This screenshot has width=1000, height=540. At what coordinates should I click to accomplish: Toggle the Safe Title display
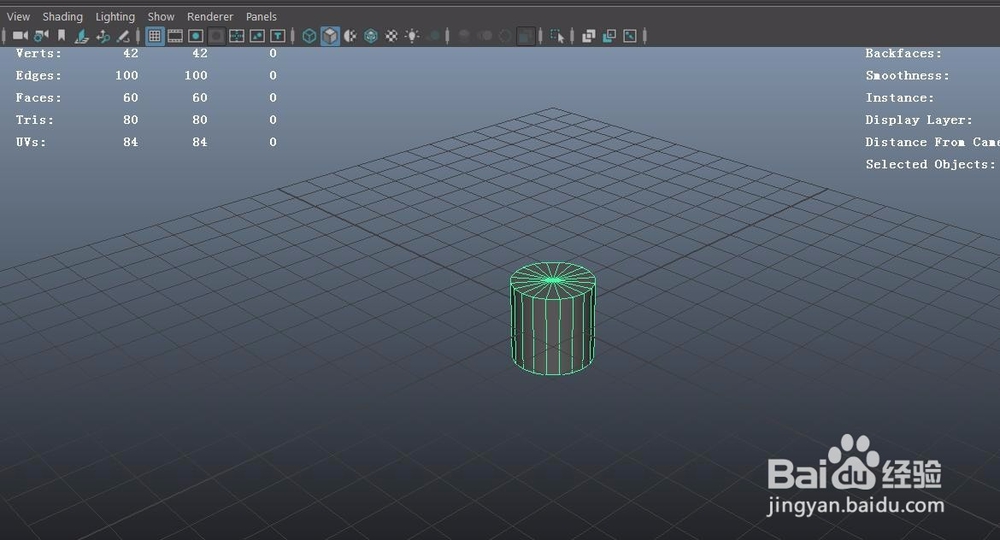tap(277, 36)
